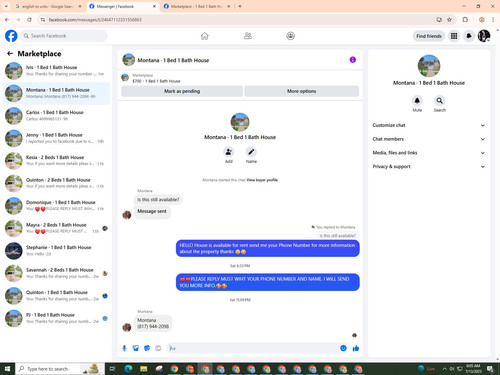Attach a file image icon in composer
The height and width of the screenshot is (375, 500).
pos(136,348)
